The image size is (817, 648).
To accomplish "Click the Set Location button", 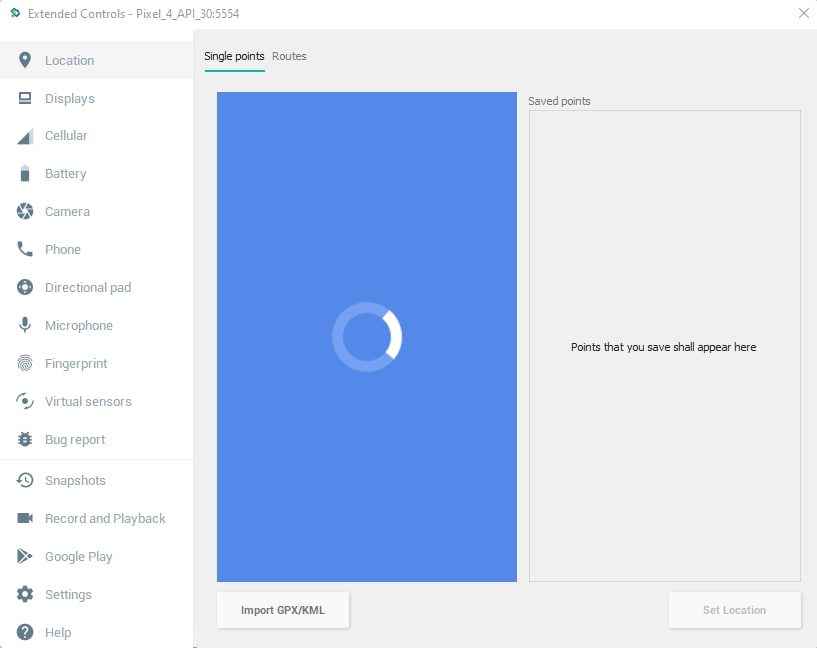I will tap(735, 610).
